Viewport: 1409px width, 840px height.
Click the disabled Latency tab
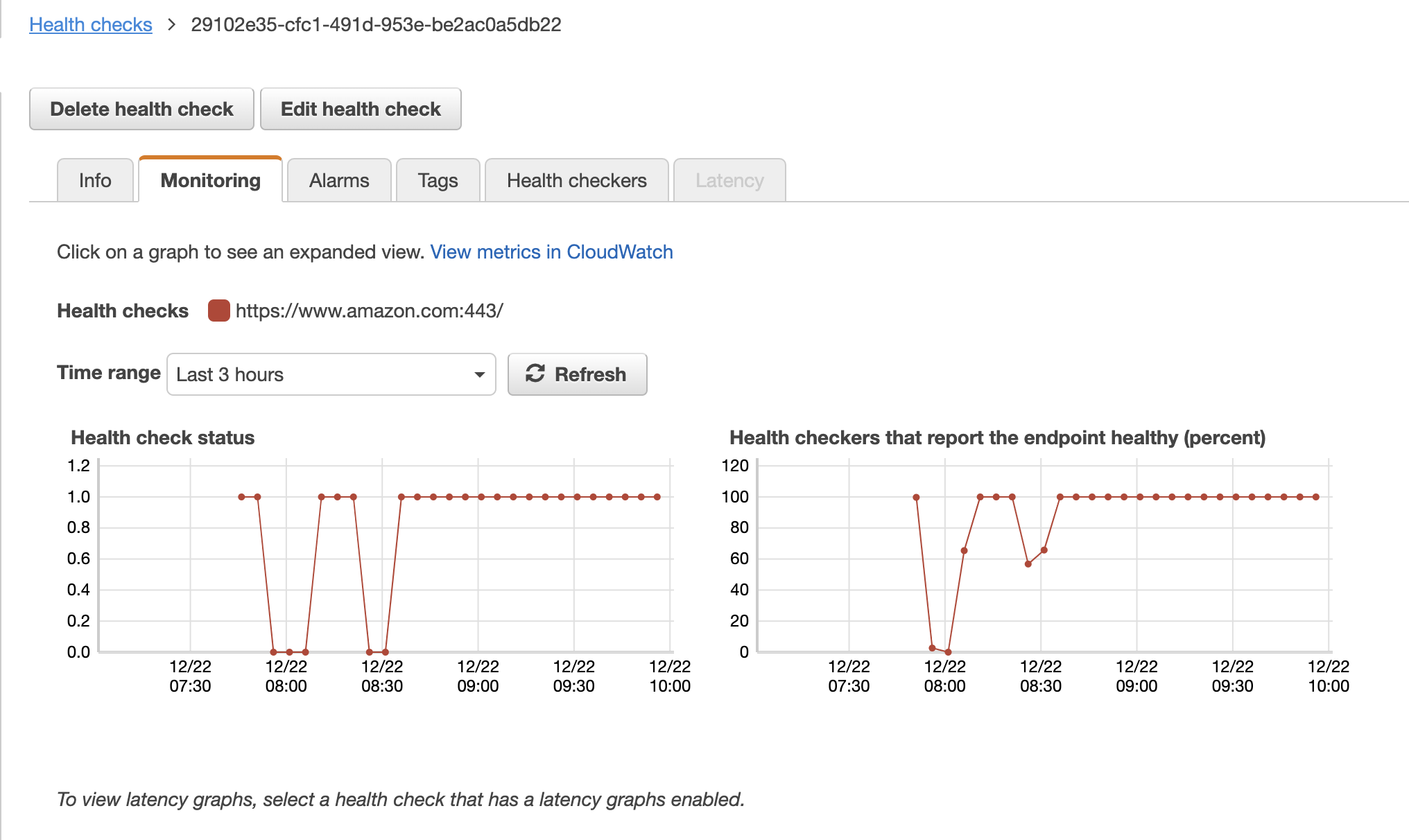(x=729, y=180)
